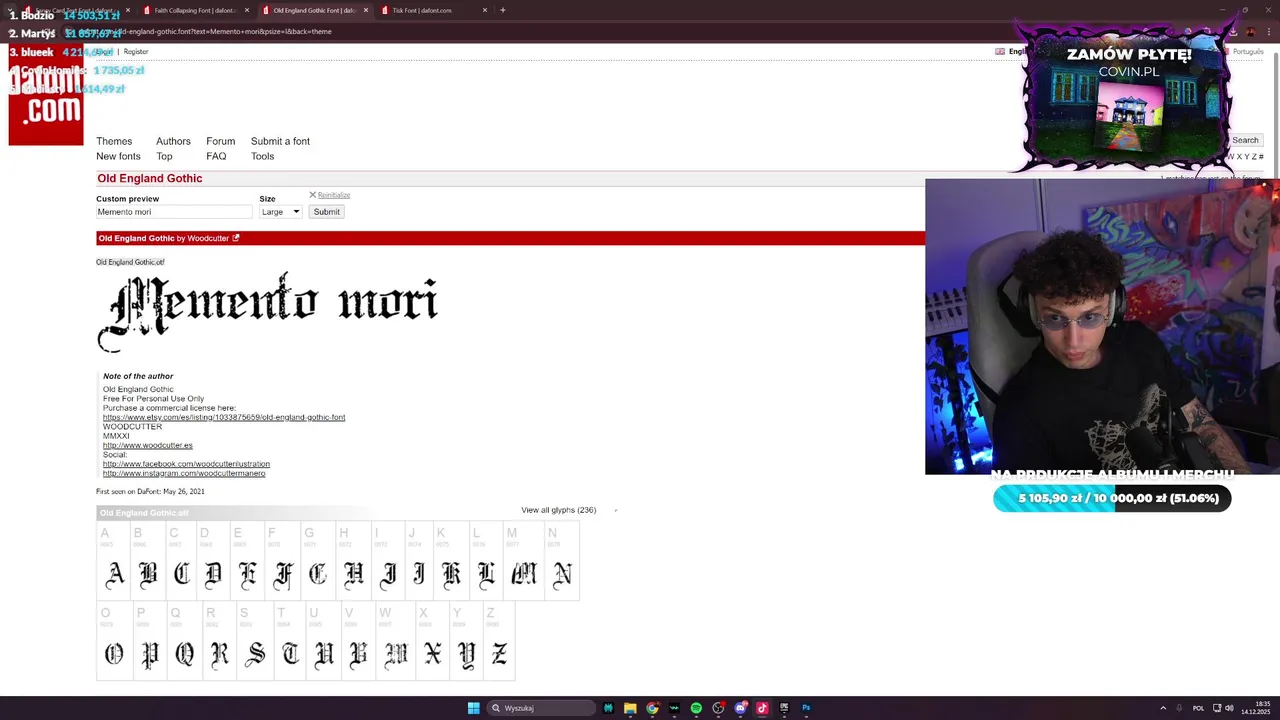
Task: Click the Memento mori font preview image
Action: (x=267, y=311)
